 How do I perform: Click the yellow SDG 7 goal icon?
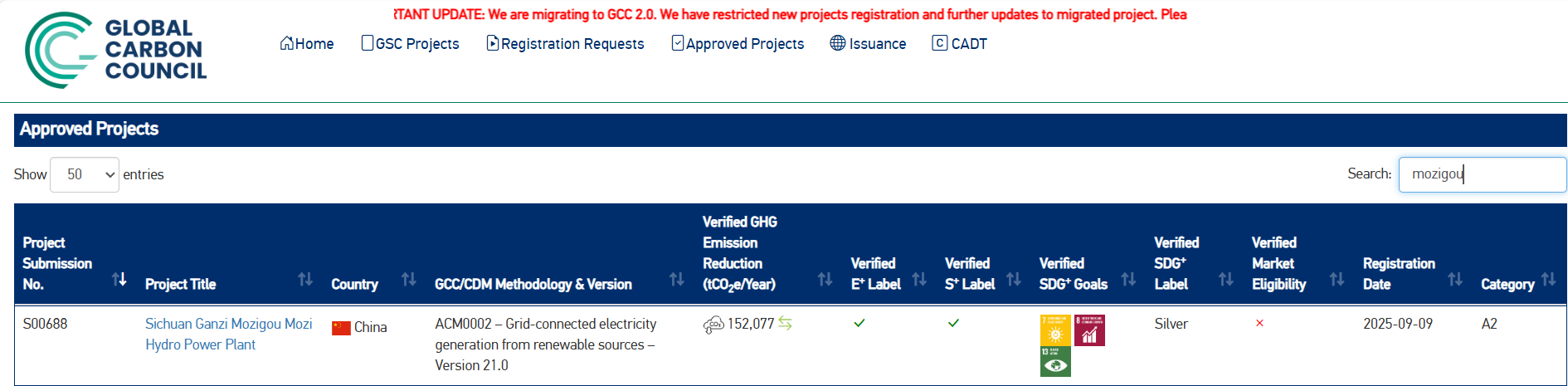coord(1055,330)
